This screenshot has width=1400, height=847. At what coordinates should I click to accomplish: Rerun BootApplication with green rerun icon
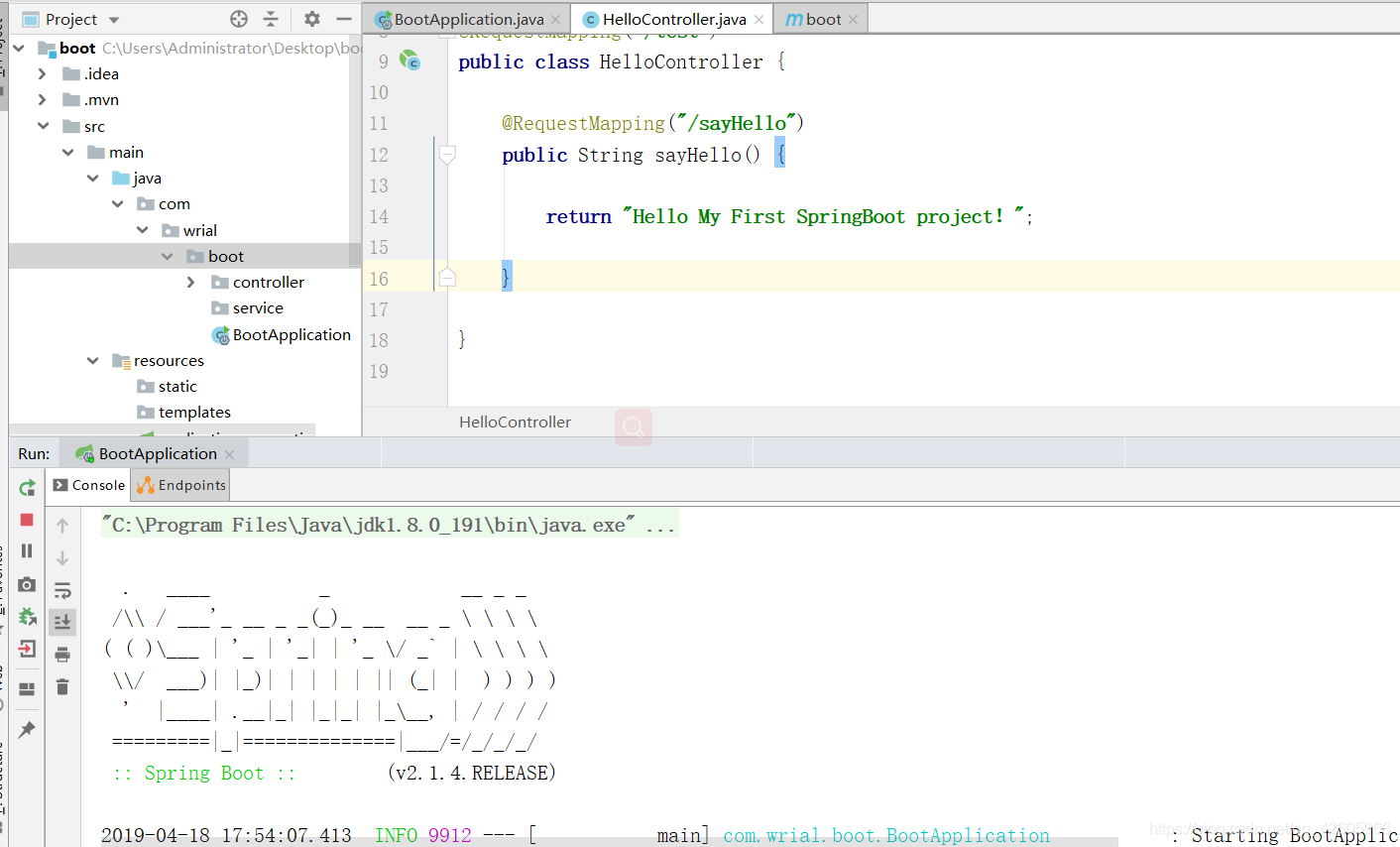tap(28, 488)
